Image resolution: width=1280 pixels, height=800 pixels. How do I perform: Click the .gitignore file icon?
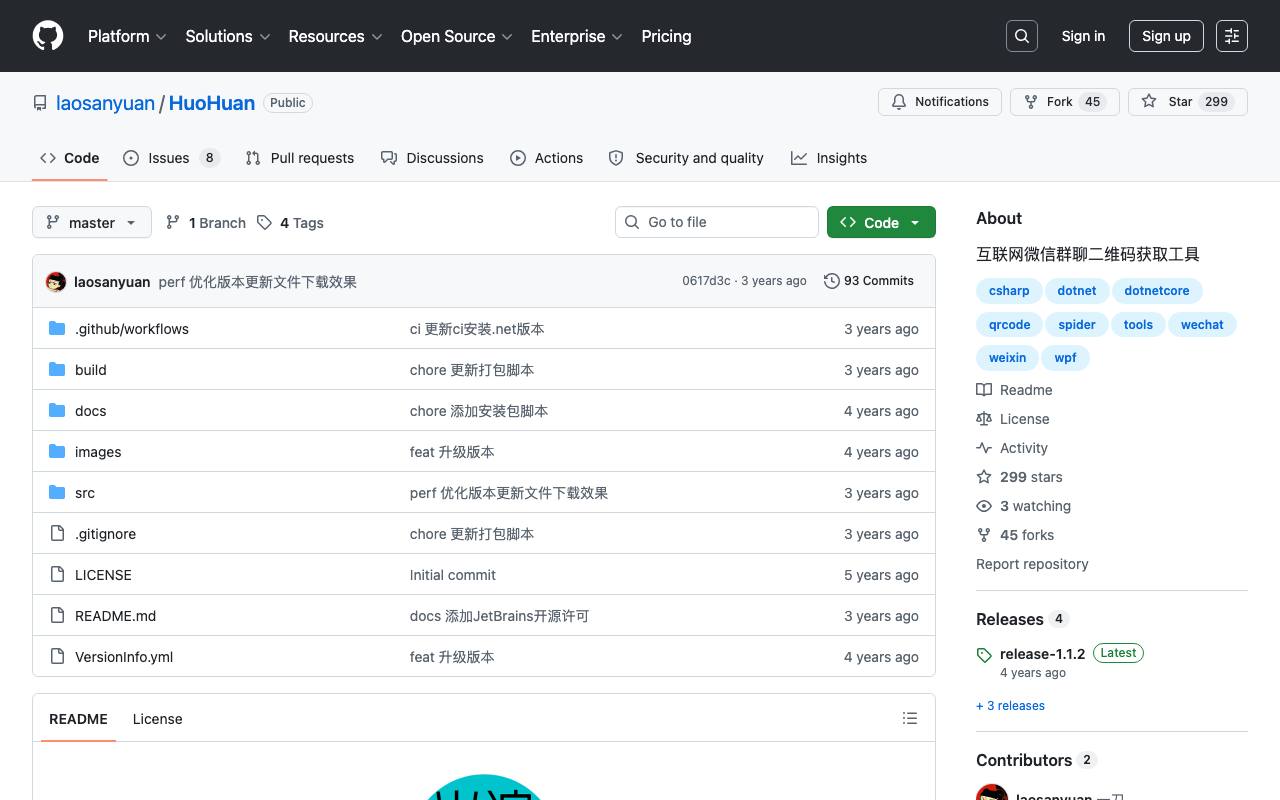(57, 534)
